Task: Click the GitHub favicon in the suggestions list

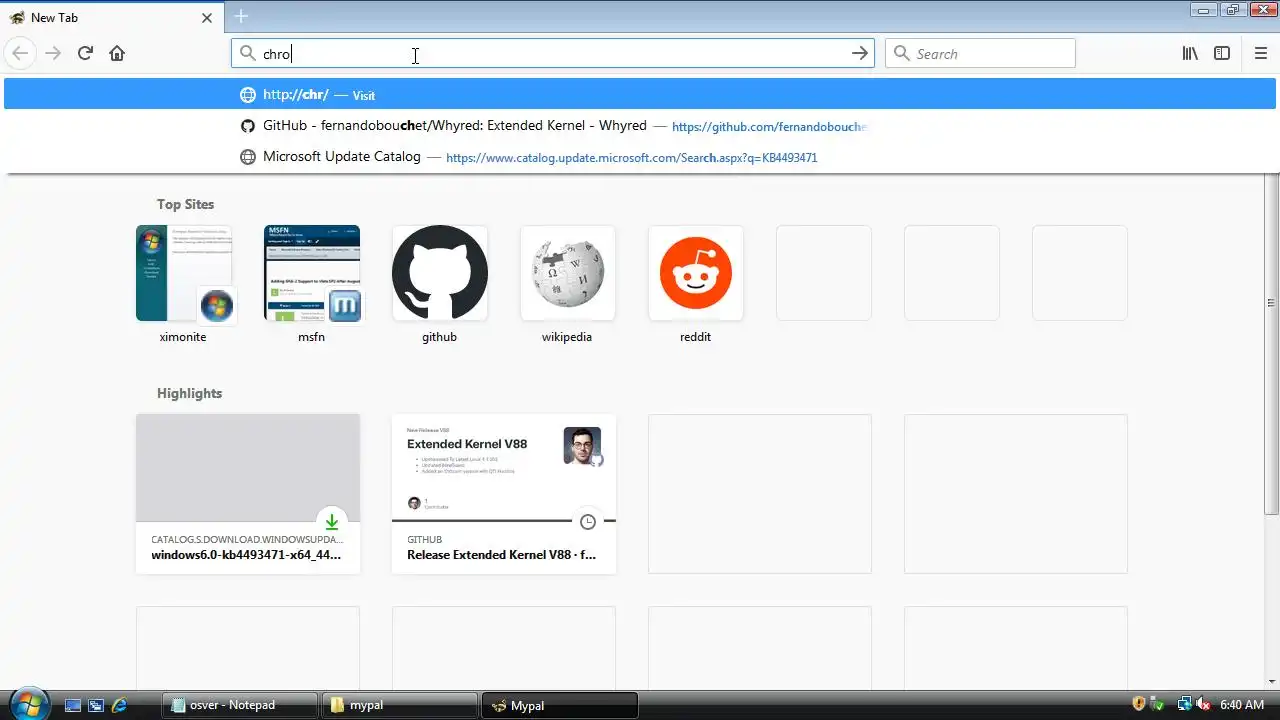Action: (x=248, y=126)
